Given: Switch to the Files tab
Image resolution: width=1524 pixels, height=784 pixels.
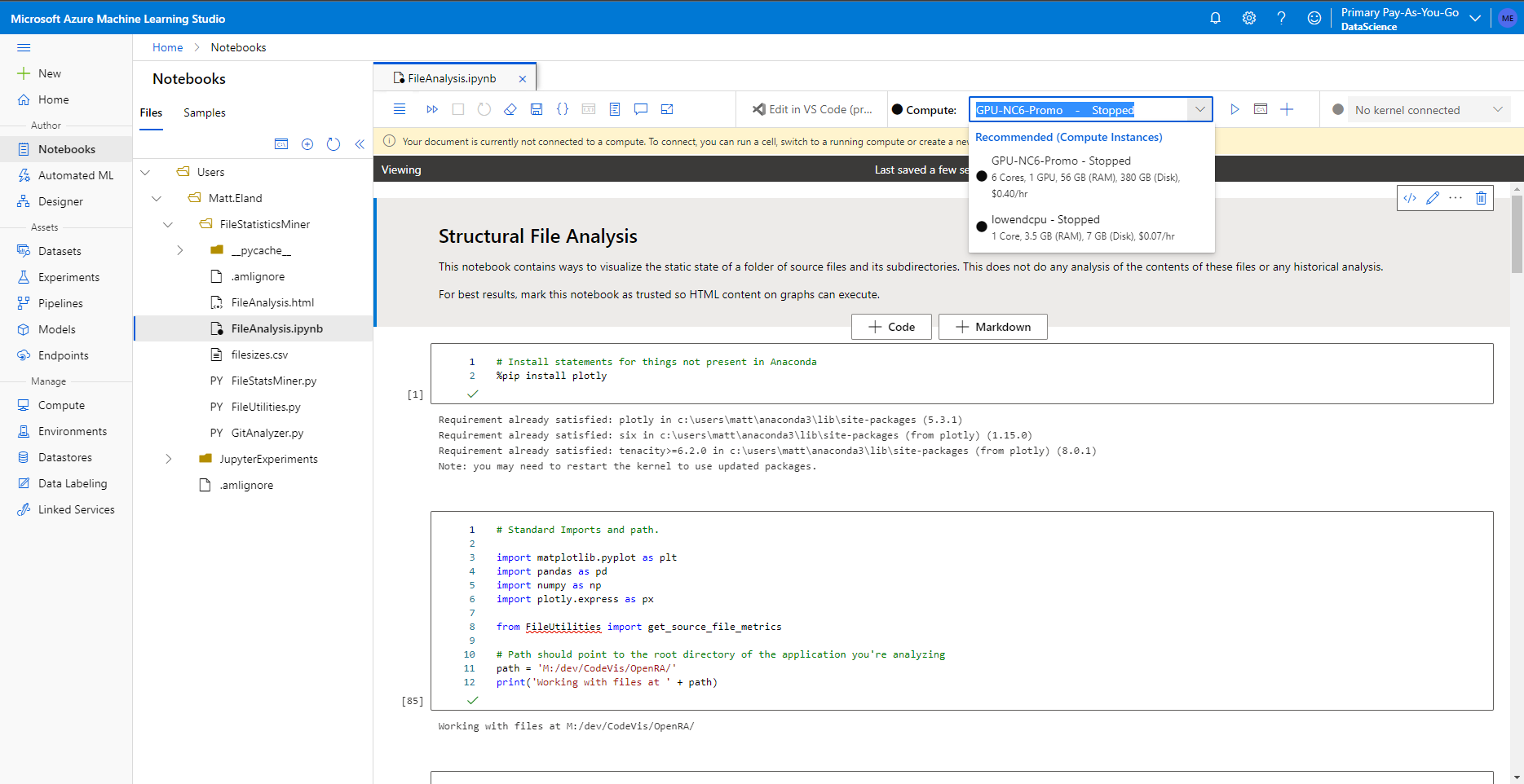Looking at the screenshot, I should click(x=151, y=112).
